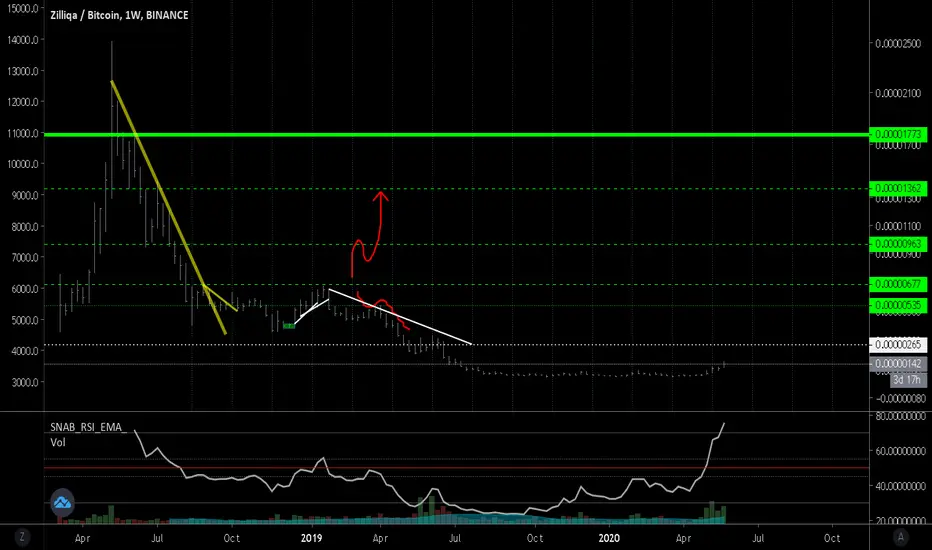This screenshot has height=550, width=932.
Task: Click the TradingView cloud logo icon
Action: (62, 503)
